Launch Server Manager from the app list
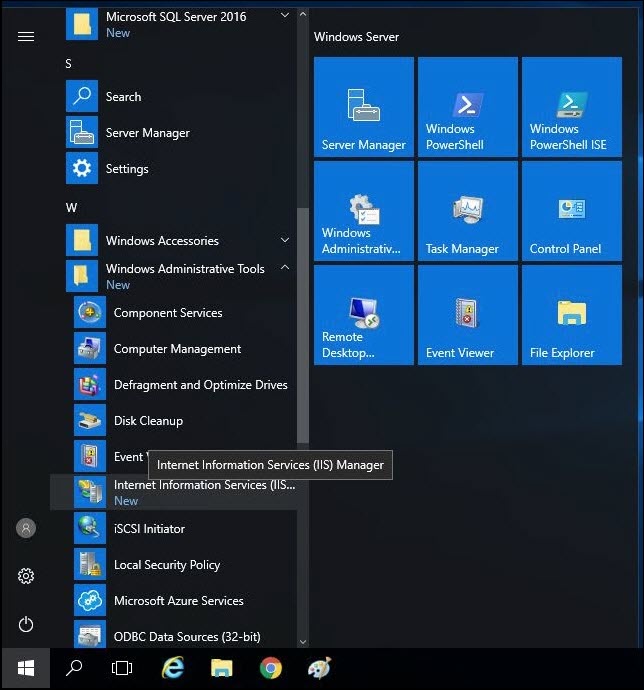 [176, 132]
